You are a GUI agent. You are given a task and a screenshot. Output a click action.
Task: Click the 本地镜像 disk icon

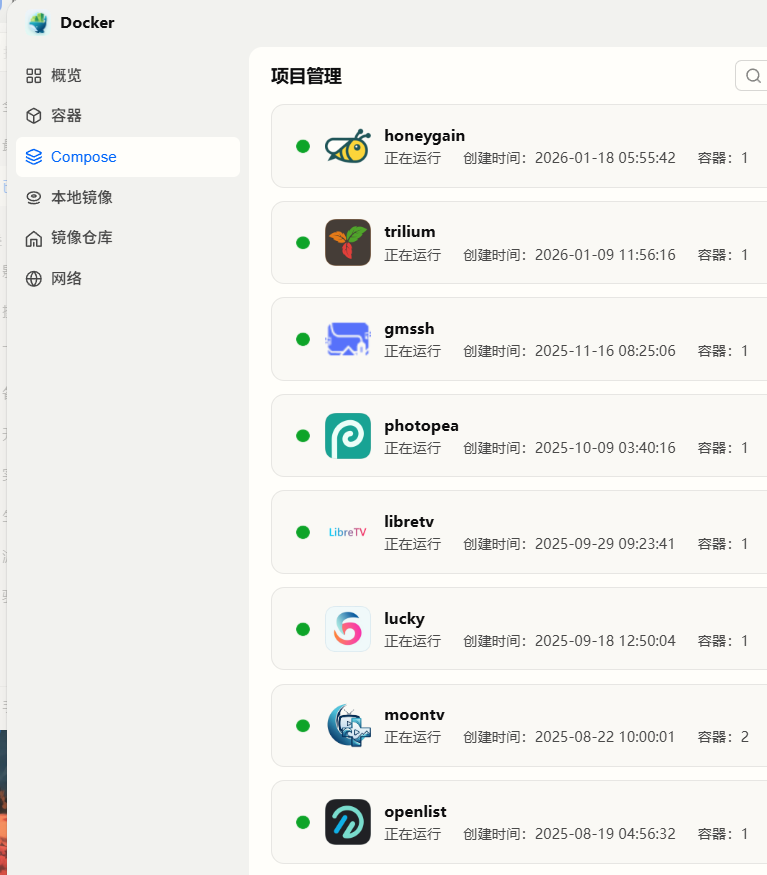click(33, 198)
